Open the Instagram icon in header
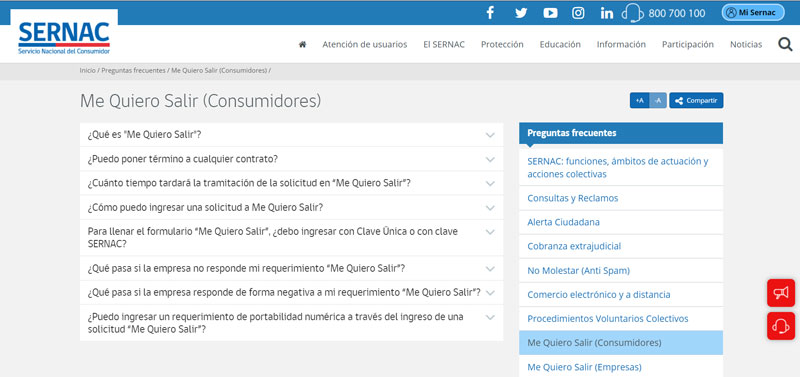Viewport: 800px width, 377px height. click(578, 13)
